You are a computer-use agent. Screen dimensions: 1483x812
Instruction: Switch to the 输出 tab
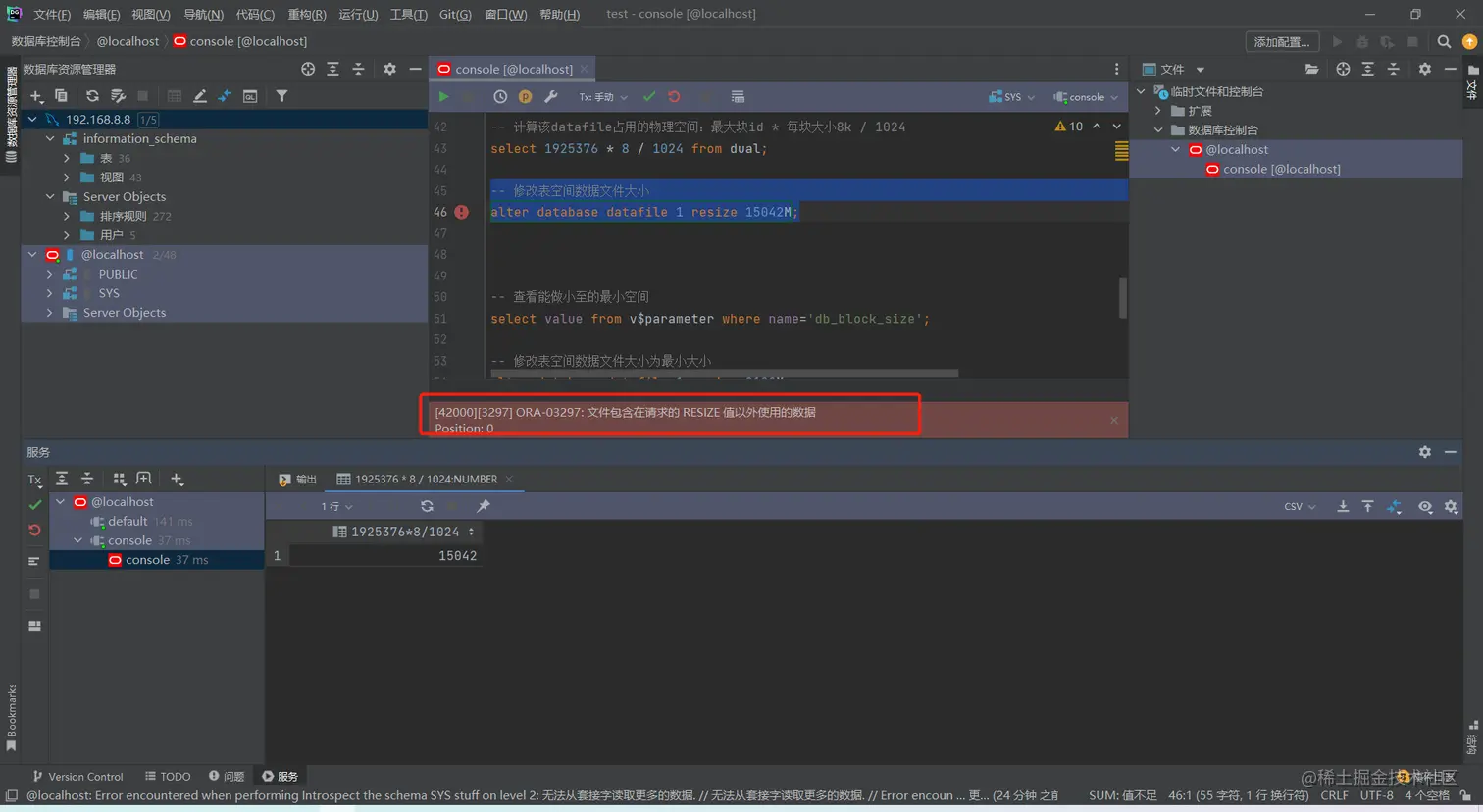tap(298, 479)
